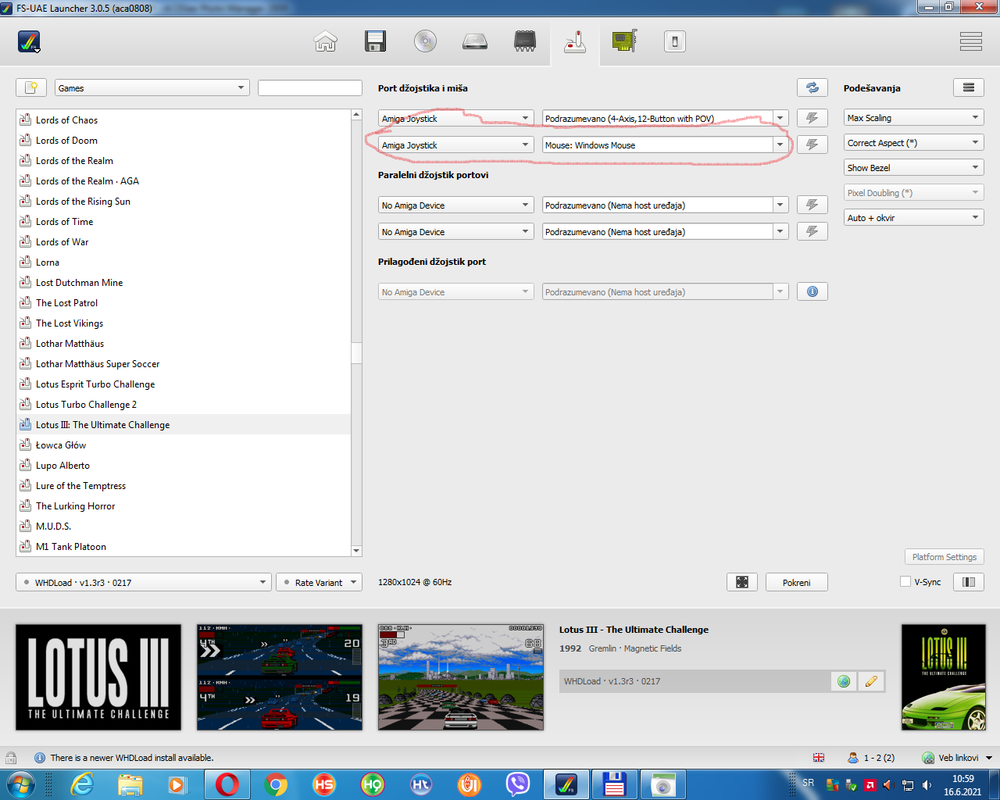Screen dimensions: 1000x800
Task: Open the Expansion card tab
Action: pyautogui.click(x=624, y=42)
